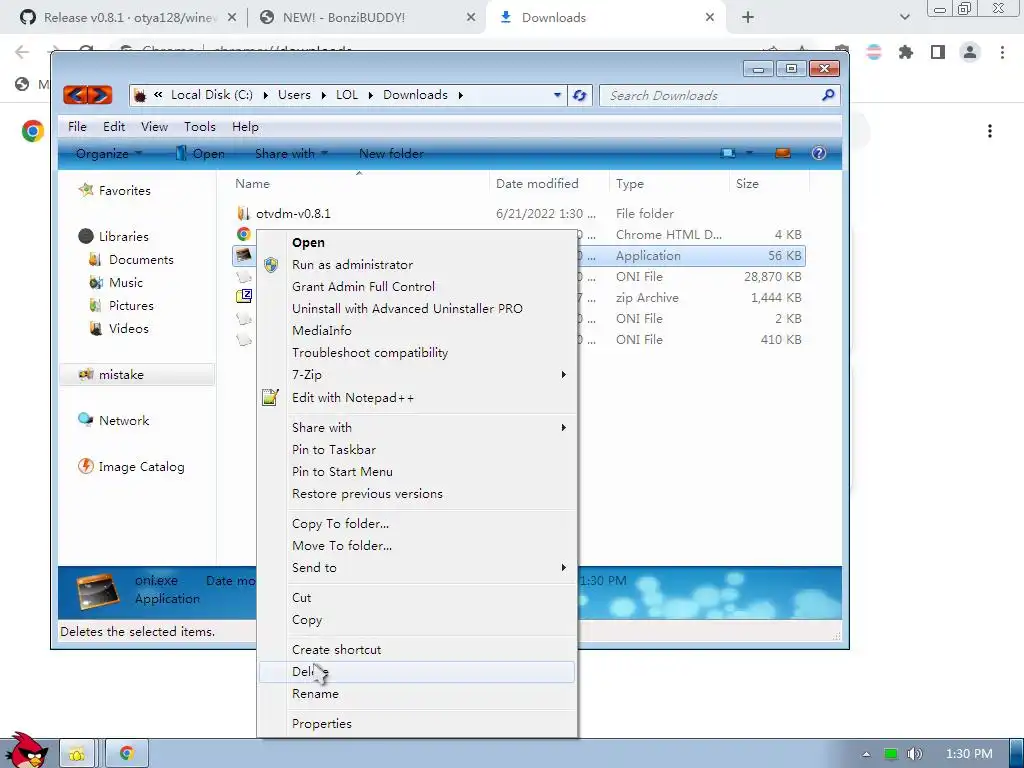Toggle the preview pane icon
The image size is (1024, 768).
(782, 153)
